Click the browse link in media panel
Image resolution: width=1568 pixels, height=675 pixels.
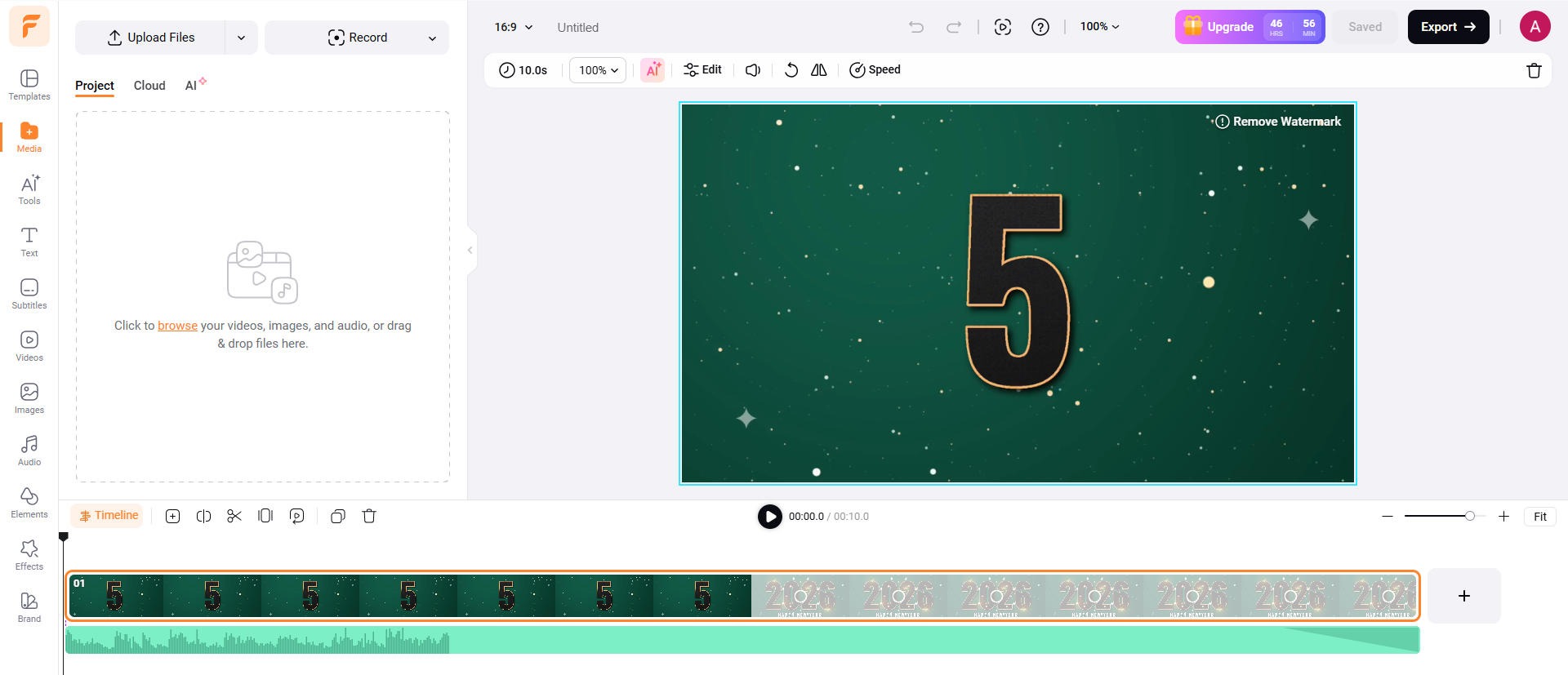click(x=177, y=326)
